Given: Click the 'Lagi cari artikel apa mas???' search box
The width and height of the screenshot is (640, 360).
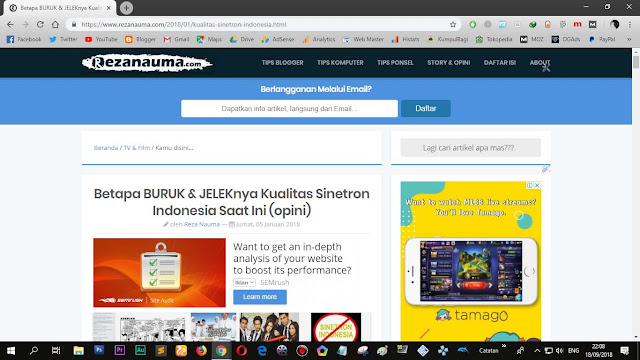Looking at the screenshot, I should point(470,148).
